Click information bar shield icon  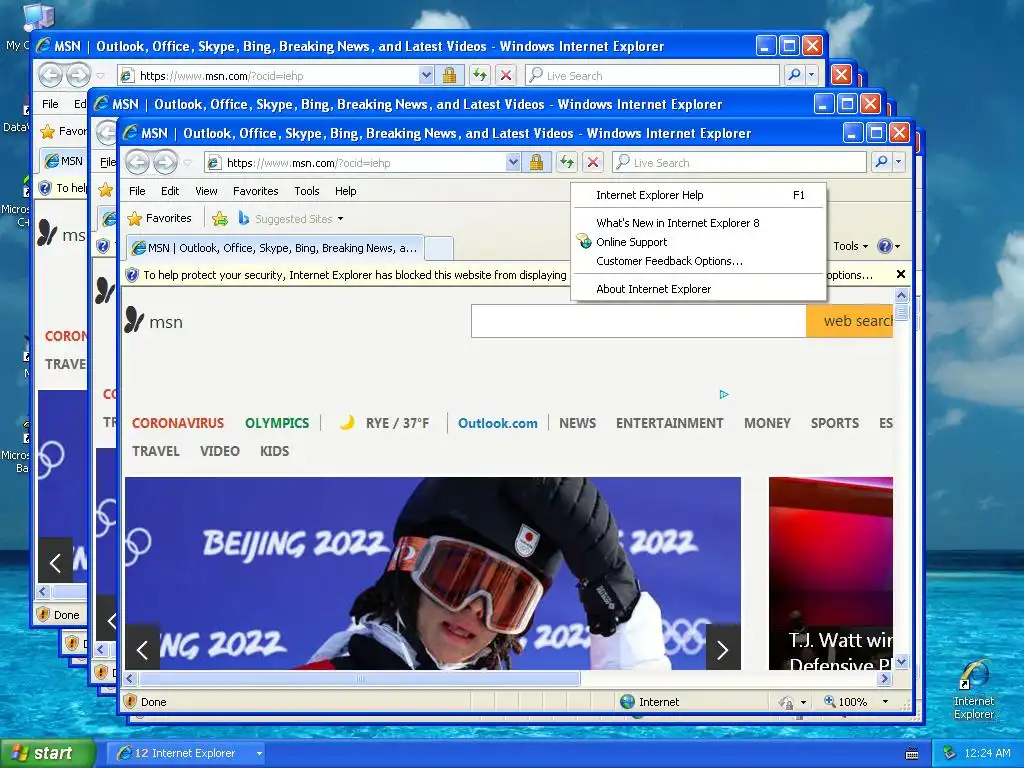[132, 275]
